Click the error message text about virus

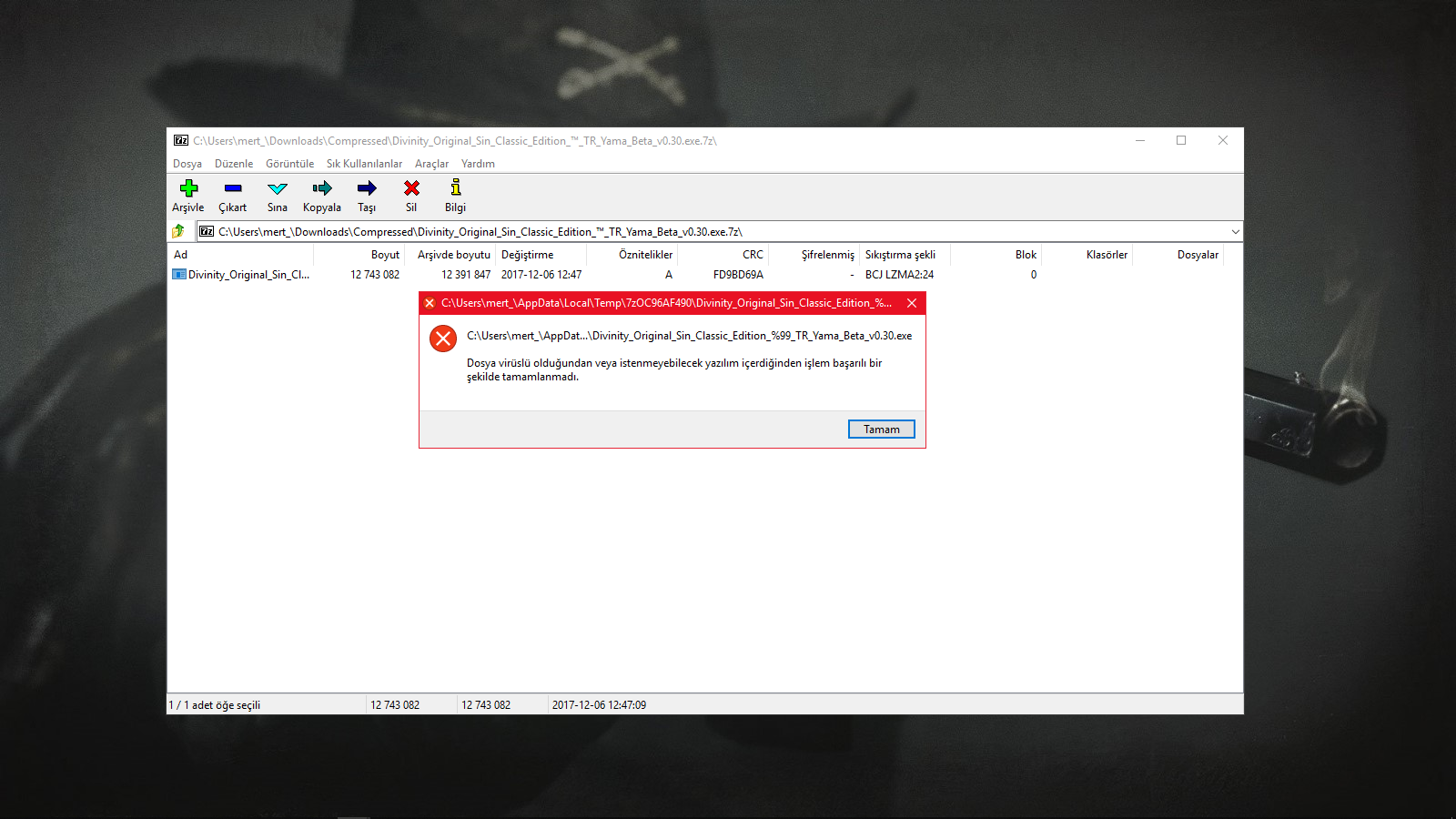(674, 369)
